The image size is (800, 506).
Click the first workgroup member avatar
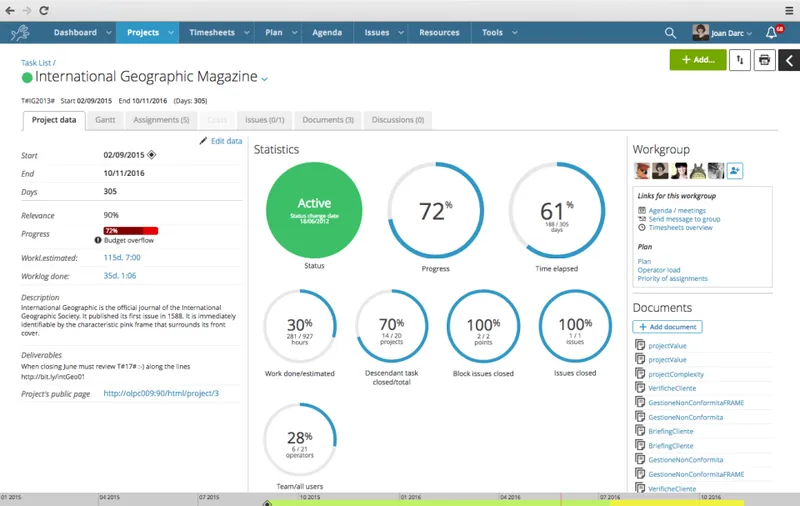pos(642,171)
